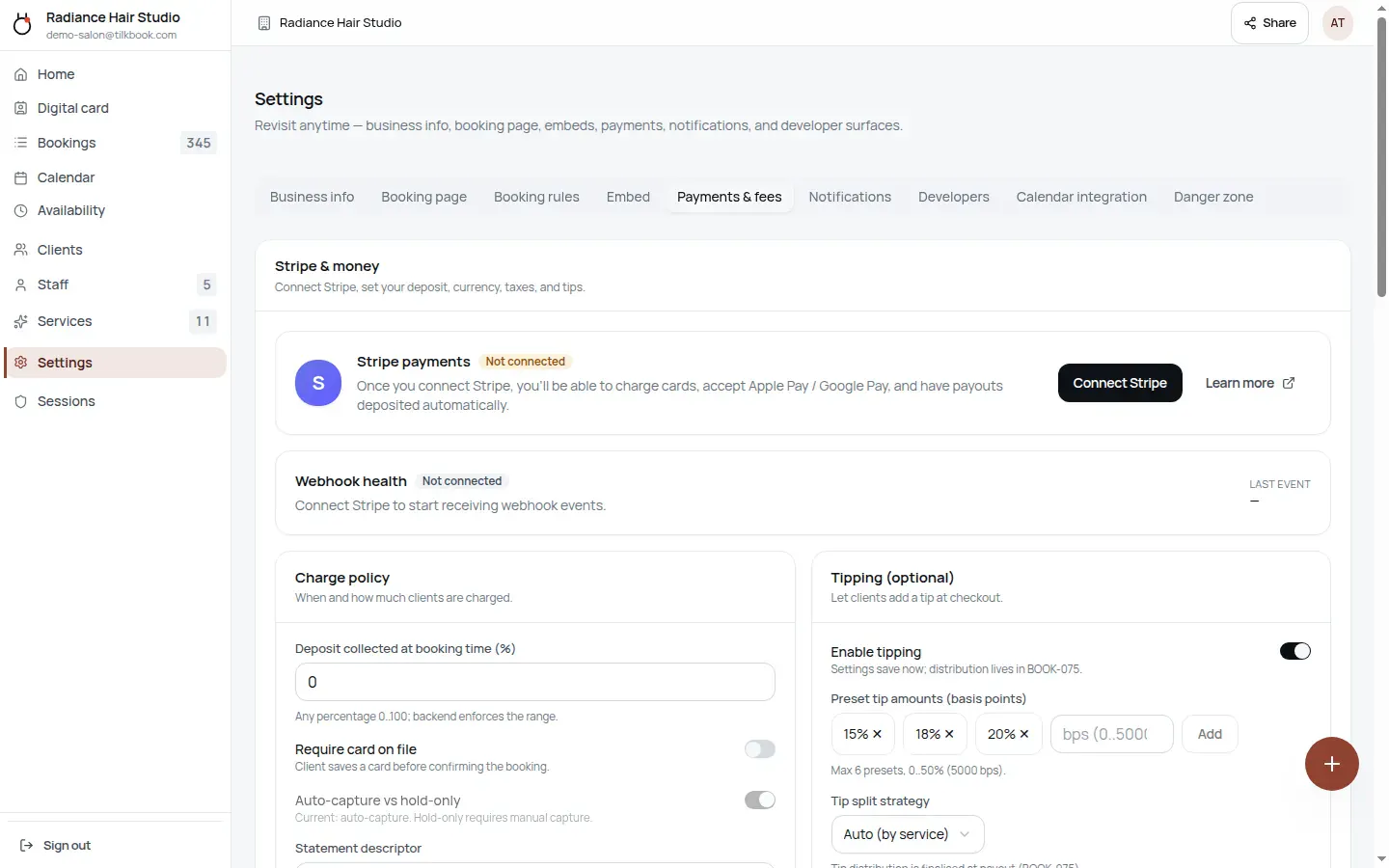
Task: Click the 'Statement descriptor' label
Action: pyautogui.click(x=358, y=849)
